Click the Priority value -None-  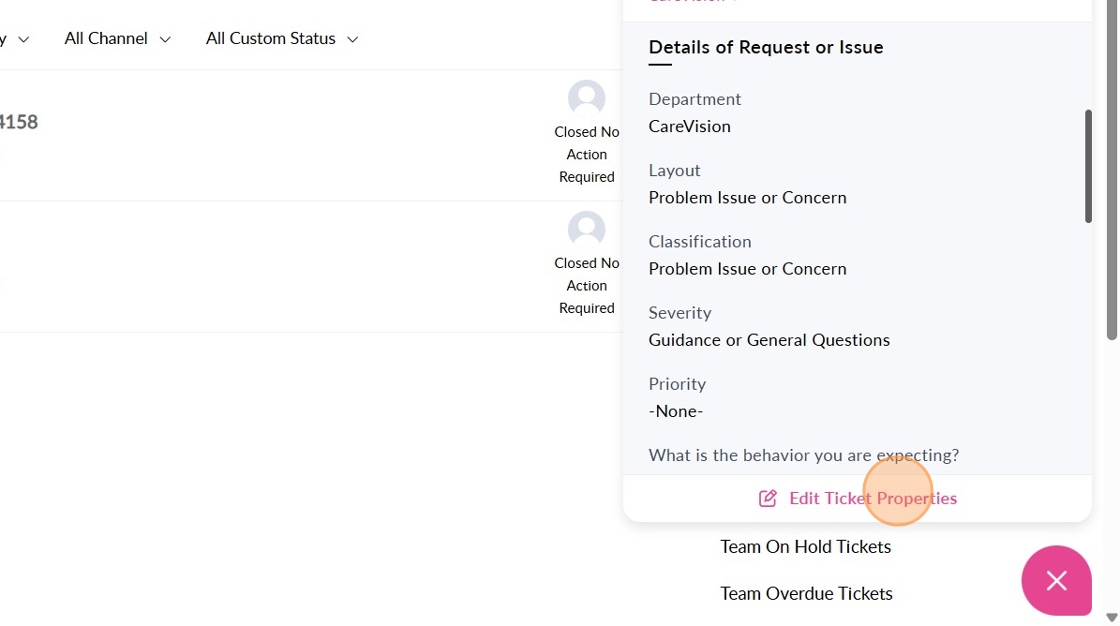pyautogui.click(x=676, y=411)
